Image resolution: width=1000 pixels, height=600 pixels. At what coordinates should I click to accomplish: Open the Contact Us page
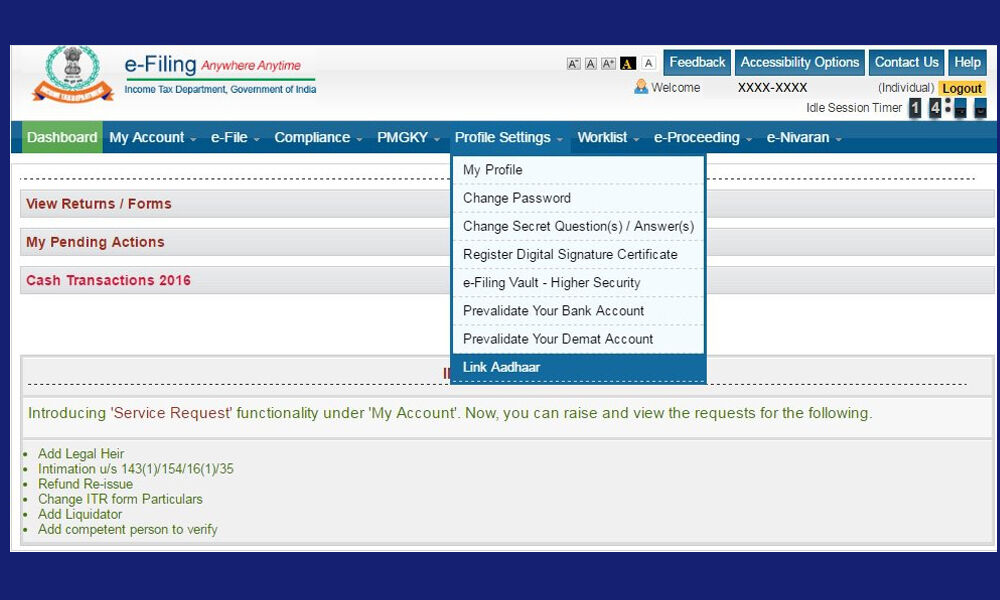pyautogui.click(x=906, y=62)
